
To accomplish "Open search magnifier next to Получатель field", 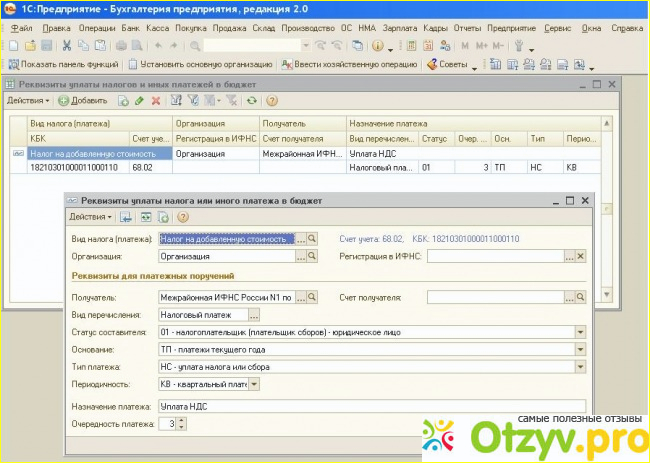I will pos(312,297).
